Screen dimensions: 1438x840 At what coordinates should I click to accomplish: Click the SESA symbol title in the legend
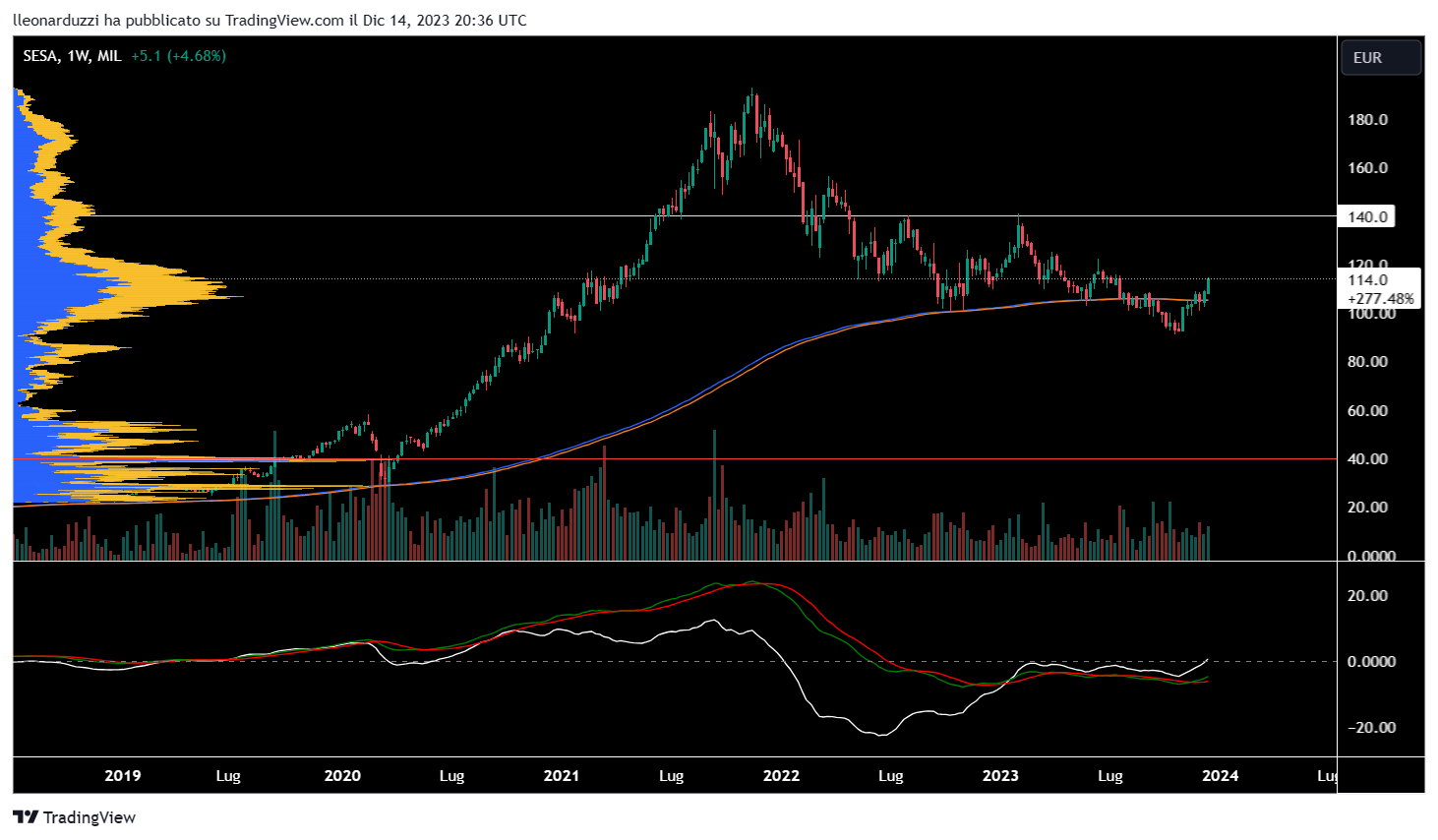[39, 56]
